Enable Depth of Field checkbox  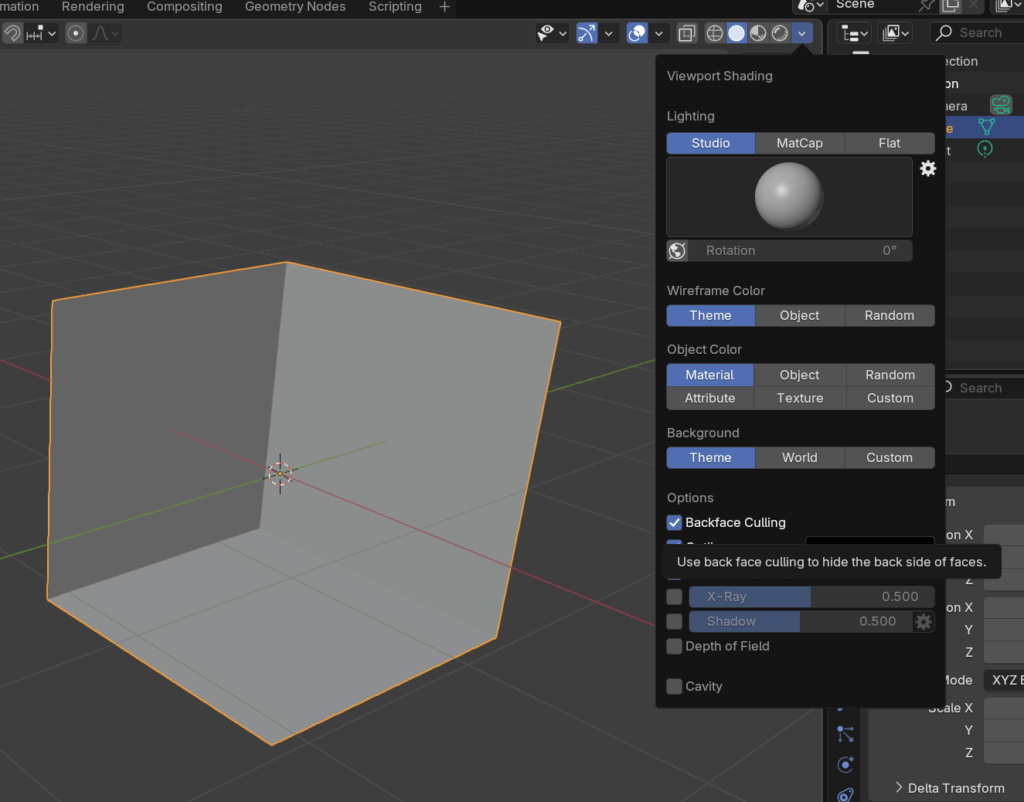point(675,646)
